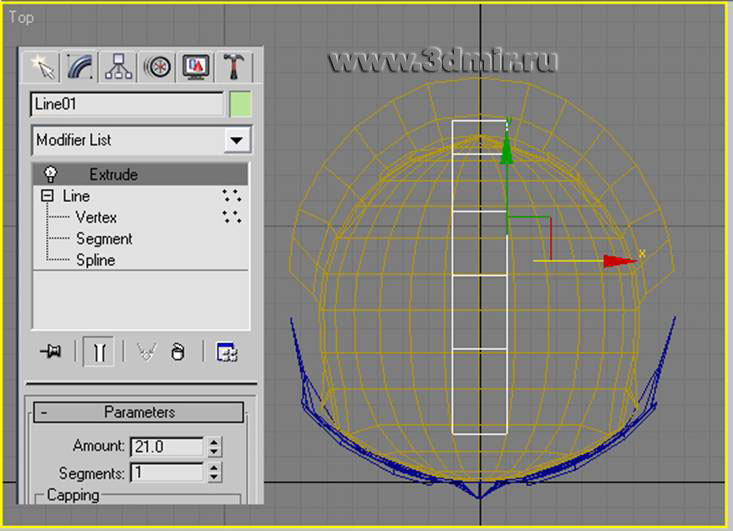The width and height of the screenshot is (733, 531).
Task: Open the Modifier List dropdown
Action: 237,140
